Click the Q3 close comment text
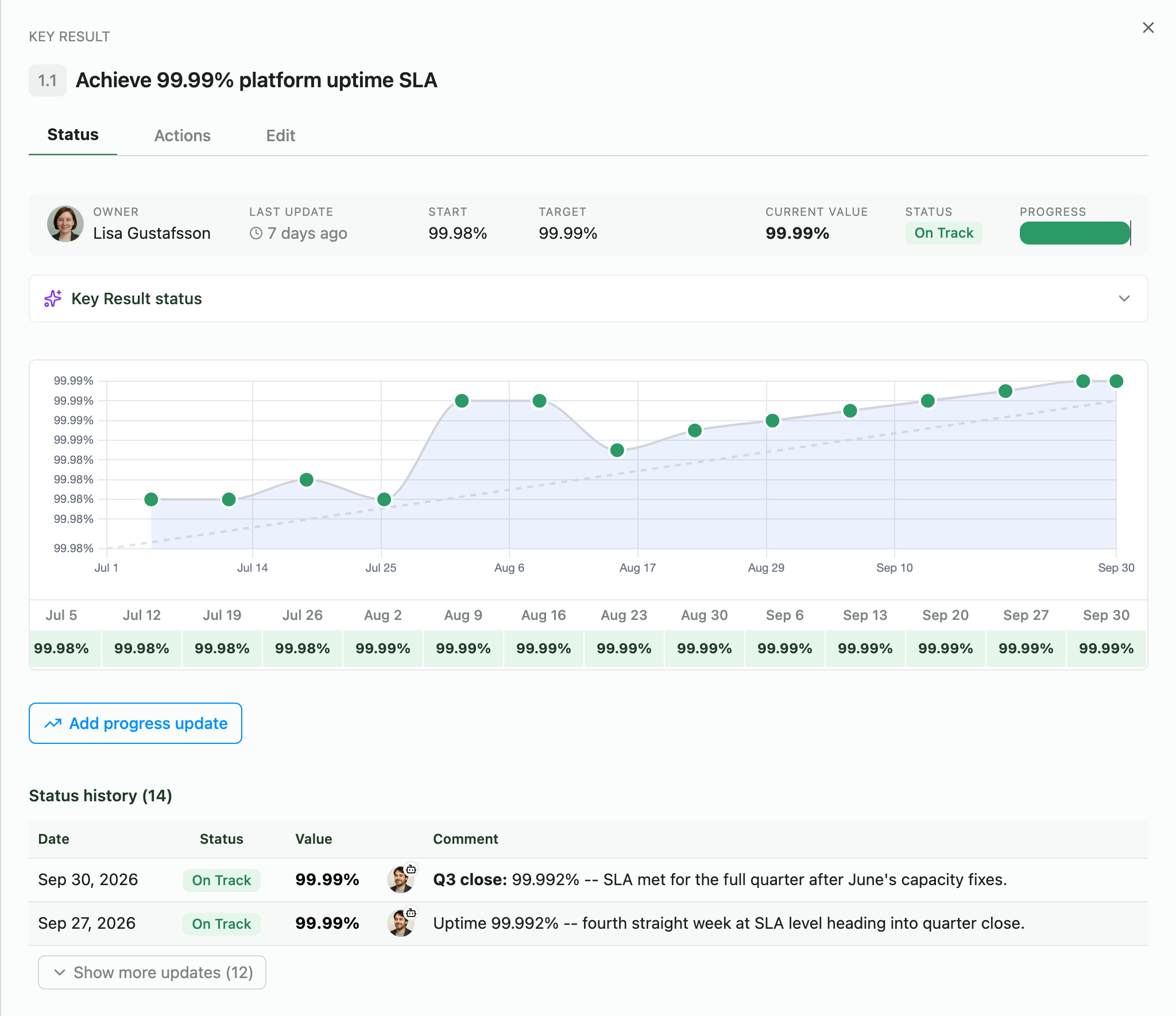Screen dimensions: 1176x1016 click(720, 880)
